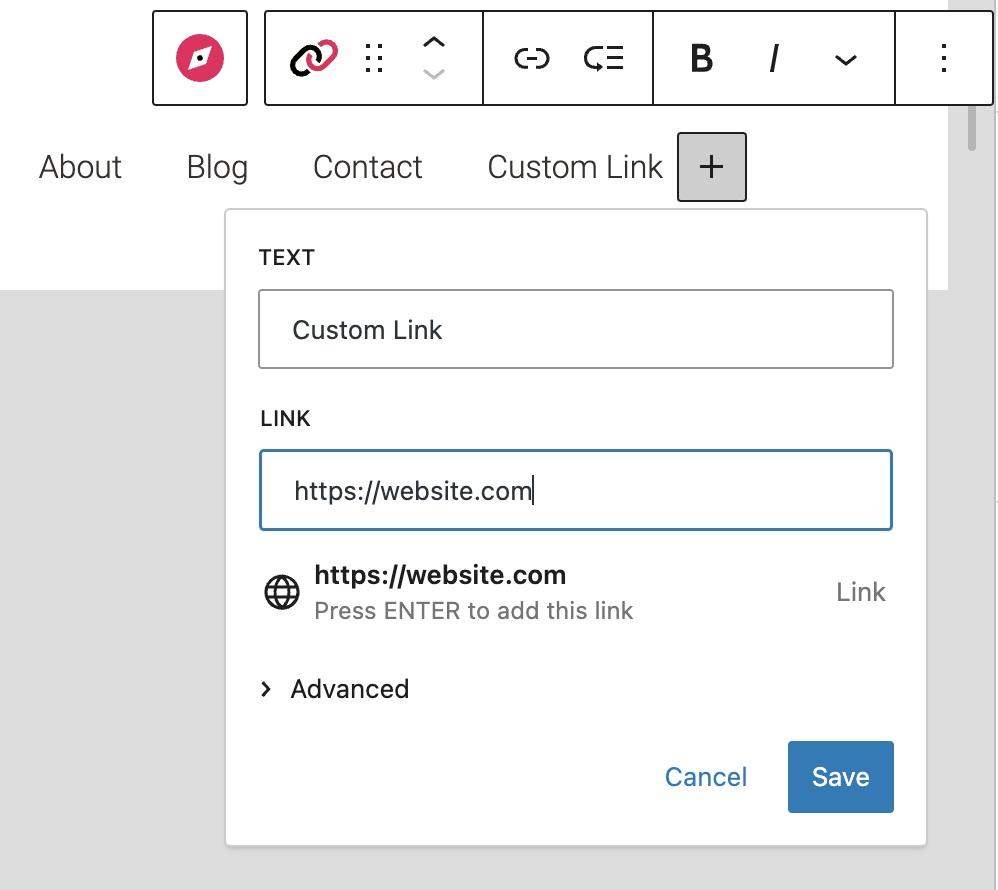998x890 pixels.
Task: Select the parent Navigation block compass icon
Action: click(x=200, y=58)
